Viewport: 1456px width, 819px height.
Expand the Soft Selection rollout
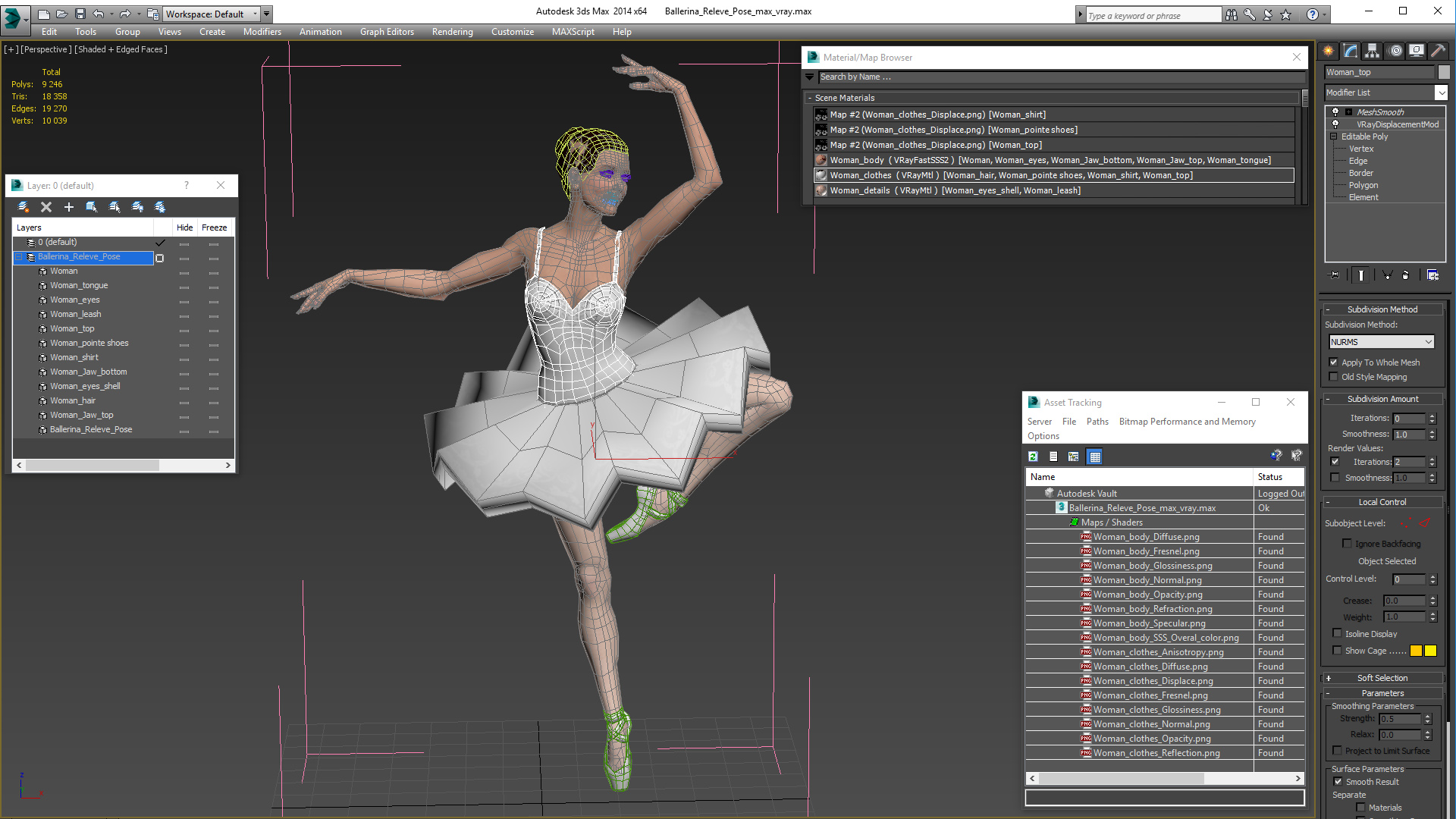(x=1382, y=678)
